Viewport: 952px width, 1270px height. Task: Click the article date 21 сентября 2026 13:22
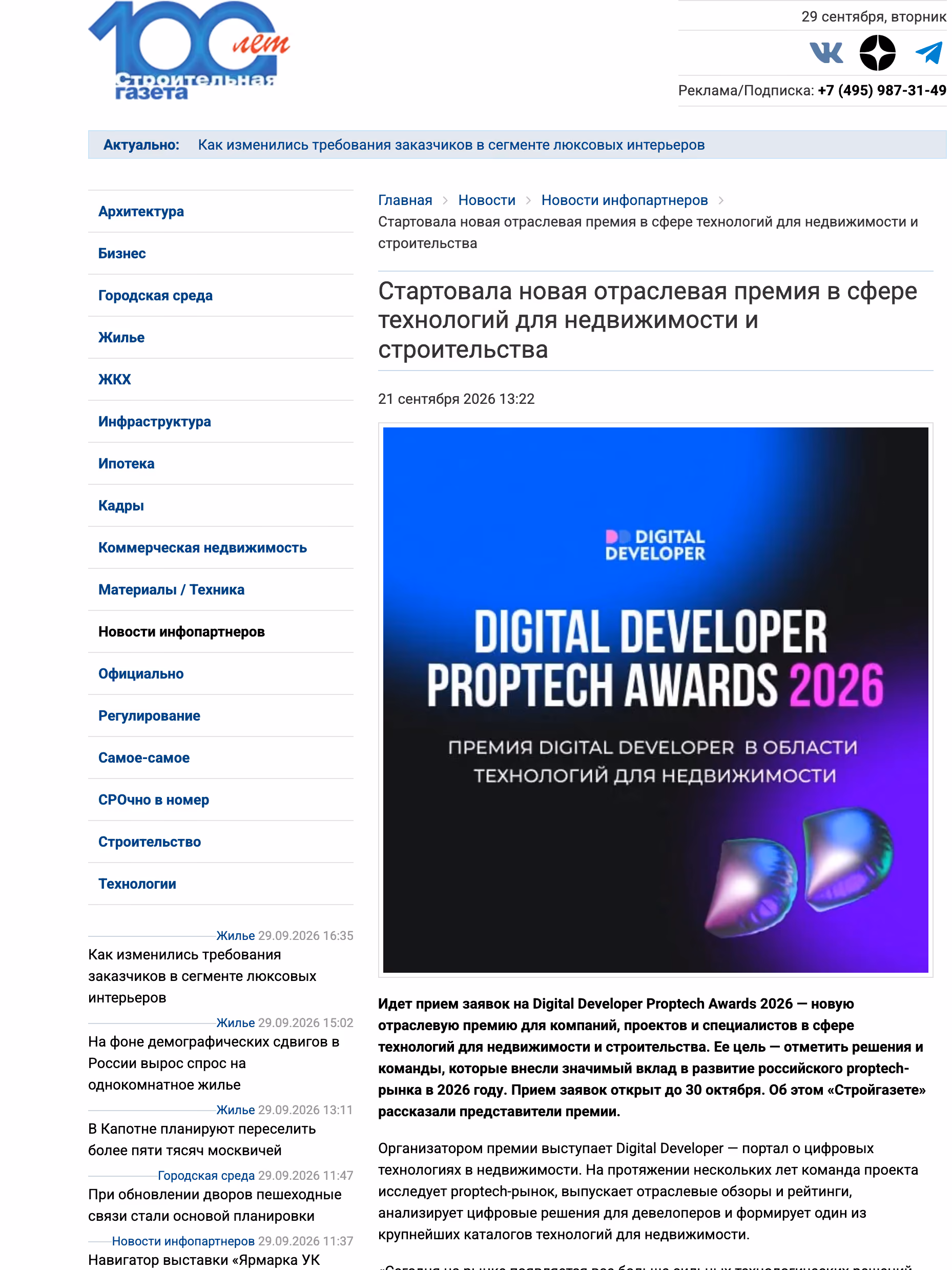pyautogui.click(x=456, y=398)
